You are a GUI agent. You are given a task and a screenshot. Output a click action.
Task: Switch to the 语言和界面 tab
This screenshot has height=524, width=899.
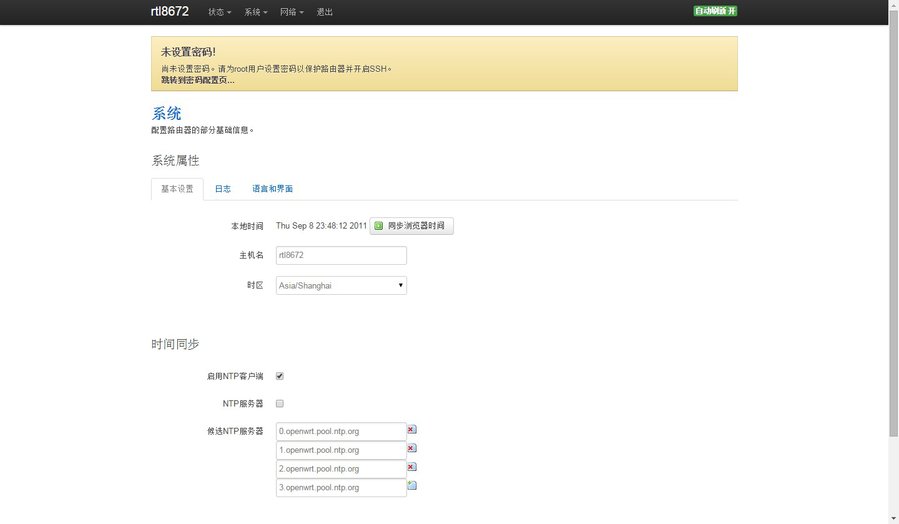pos(272,189)
